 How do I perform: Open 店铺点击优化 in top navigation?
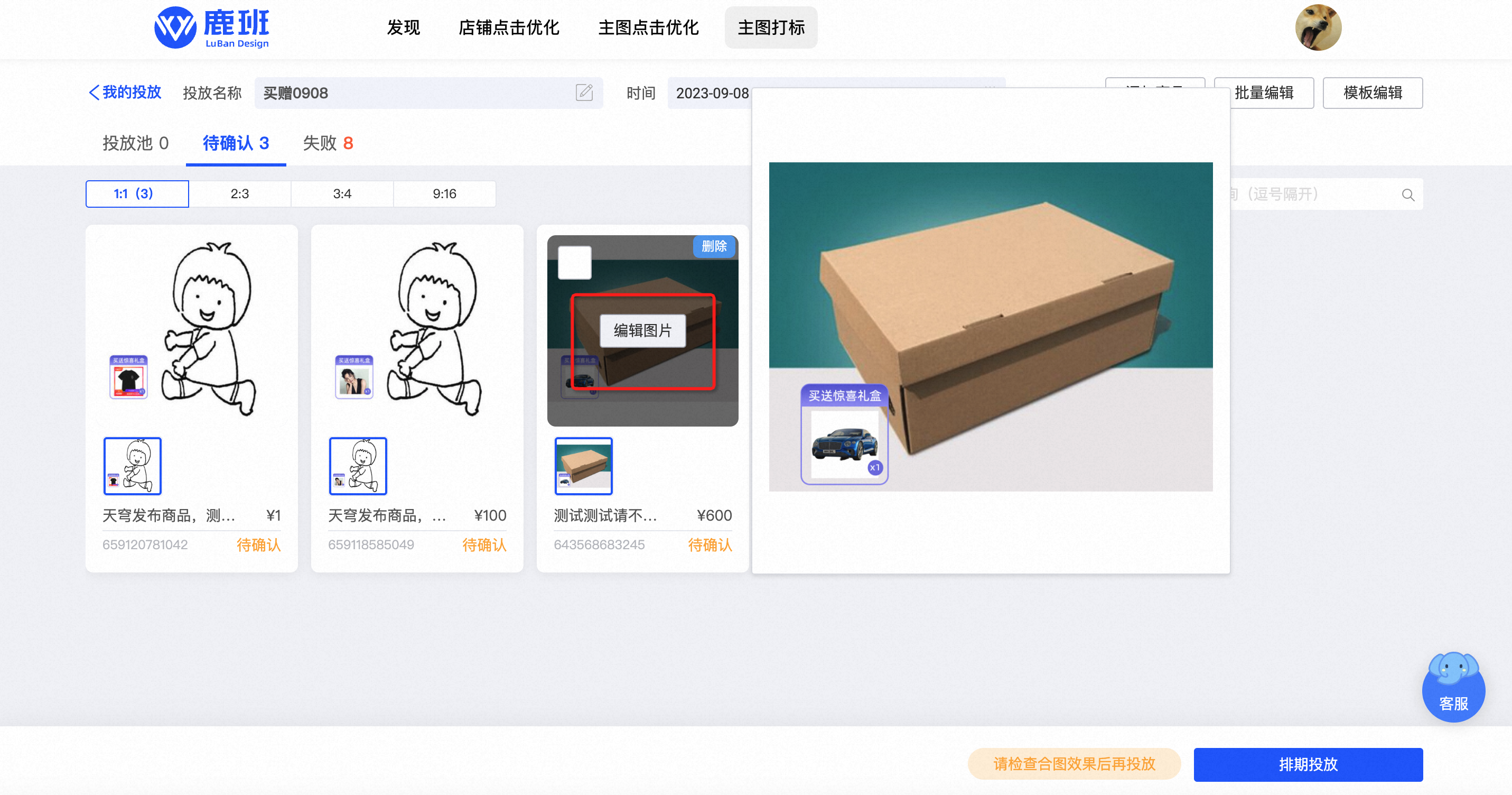508,27
